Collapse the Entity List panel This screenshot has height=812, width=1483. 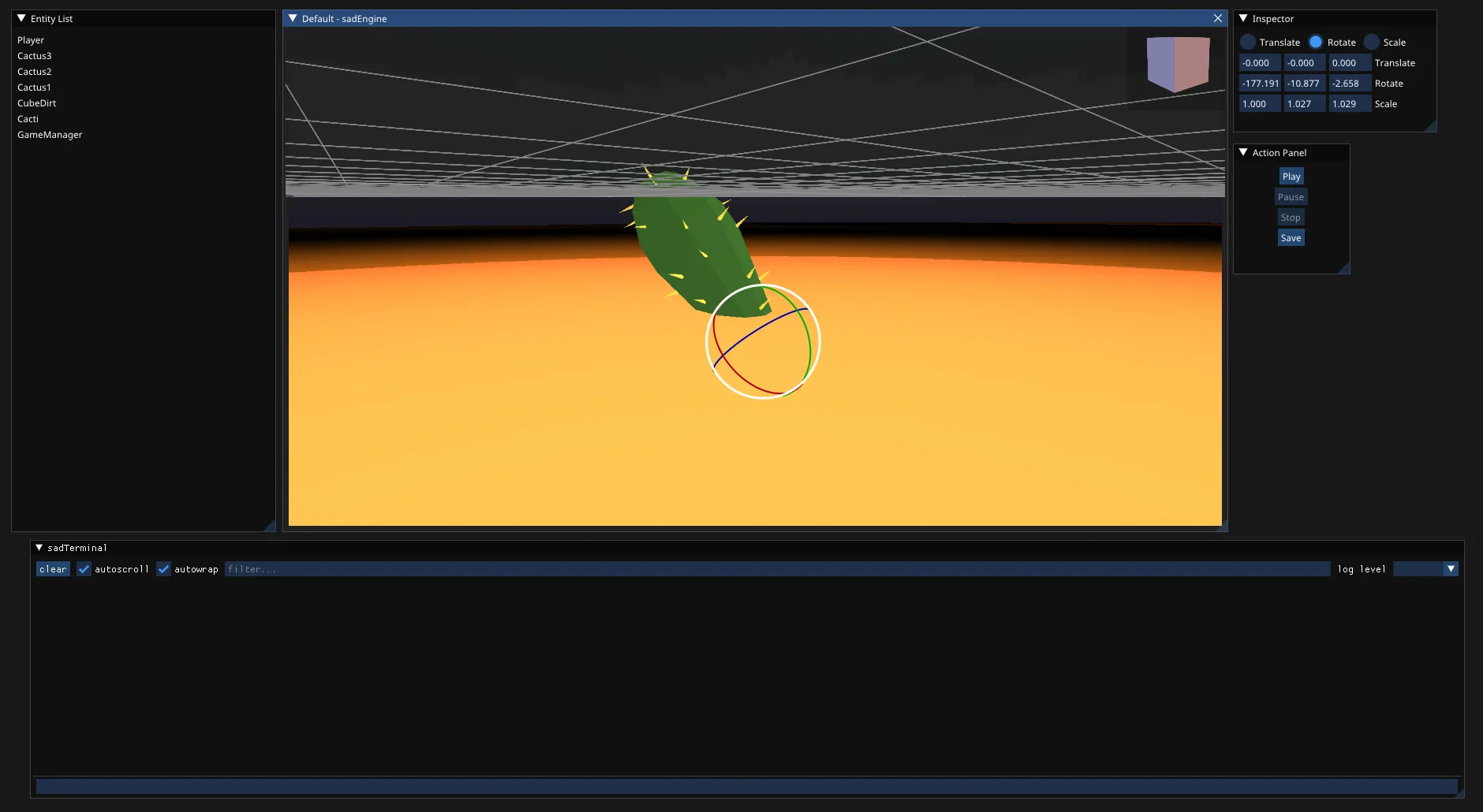(21, 18)
